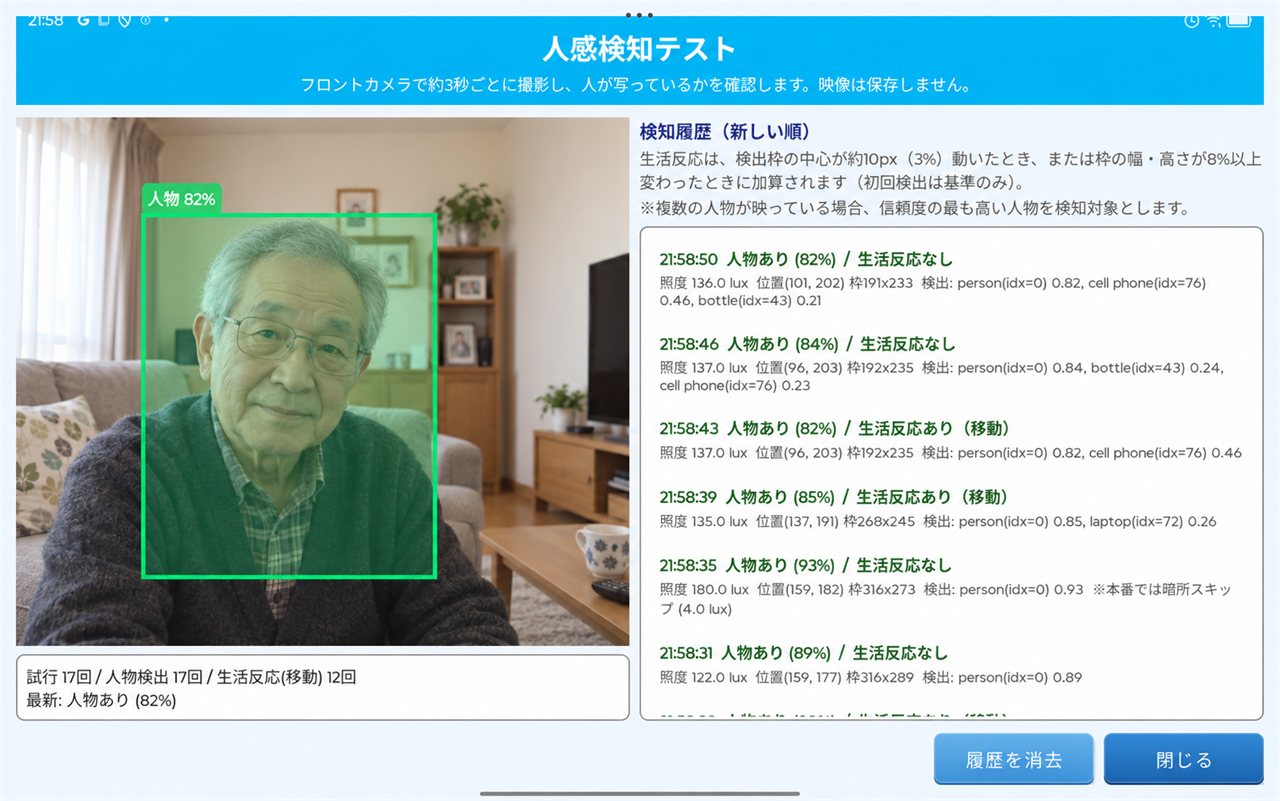Click the camera preview image
1280x801 pixels.
tap(322, 381)
